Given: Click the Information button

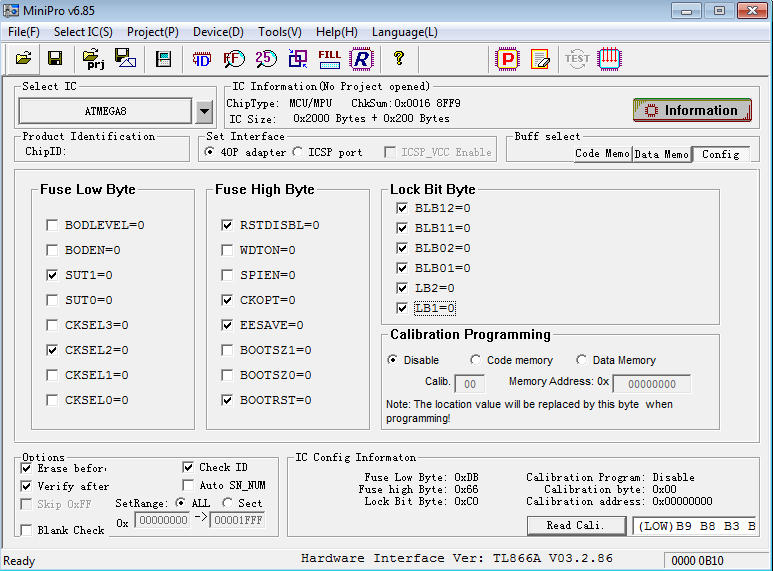Looking at the screenshot, I should [x=692, y=110].
